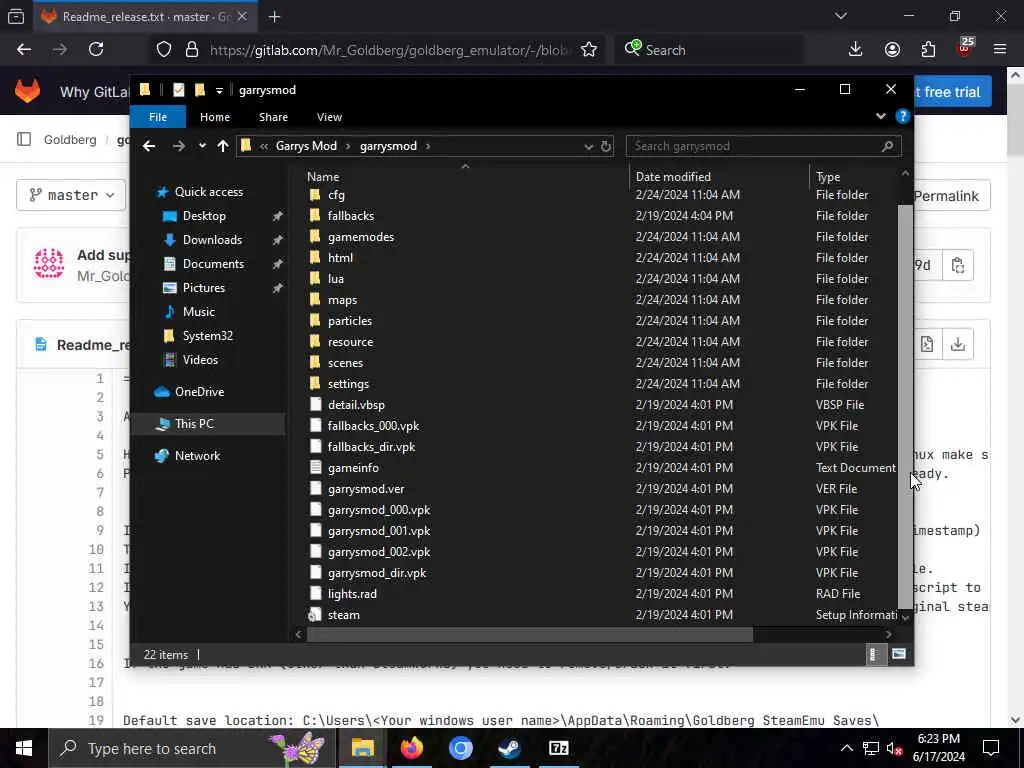This screenshot has height=768, width=1024.
Task: Select OneDrive in navigation pane
Action: pyautogui.click(x=199, y=391)
